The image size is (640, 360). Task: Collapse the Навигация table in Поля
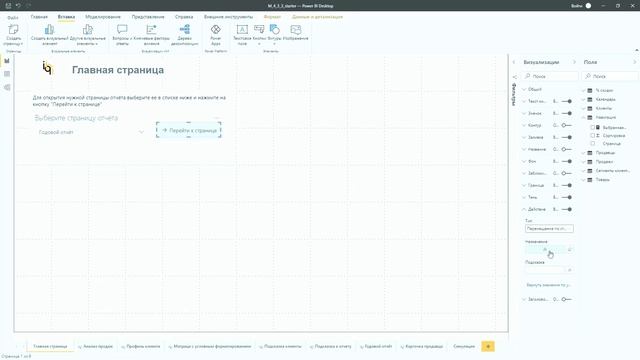click(x=584, y=118)
